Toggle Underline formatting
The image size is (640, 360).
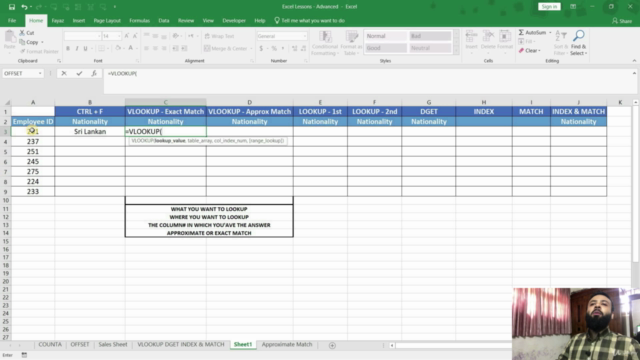tap(85, 49)
